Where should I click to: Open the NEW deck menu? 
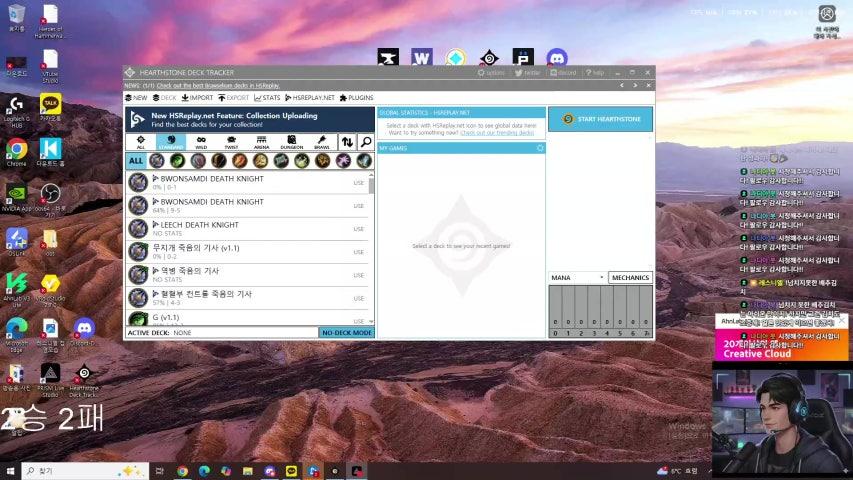click(x=137, y=98)
